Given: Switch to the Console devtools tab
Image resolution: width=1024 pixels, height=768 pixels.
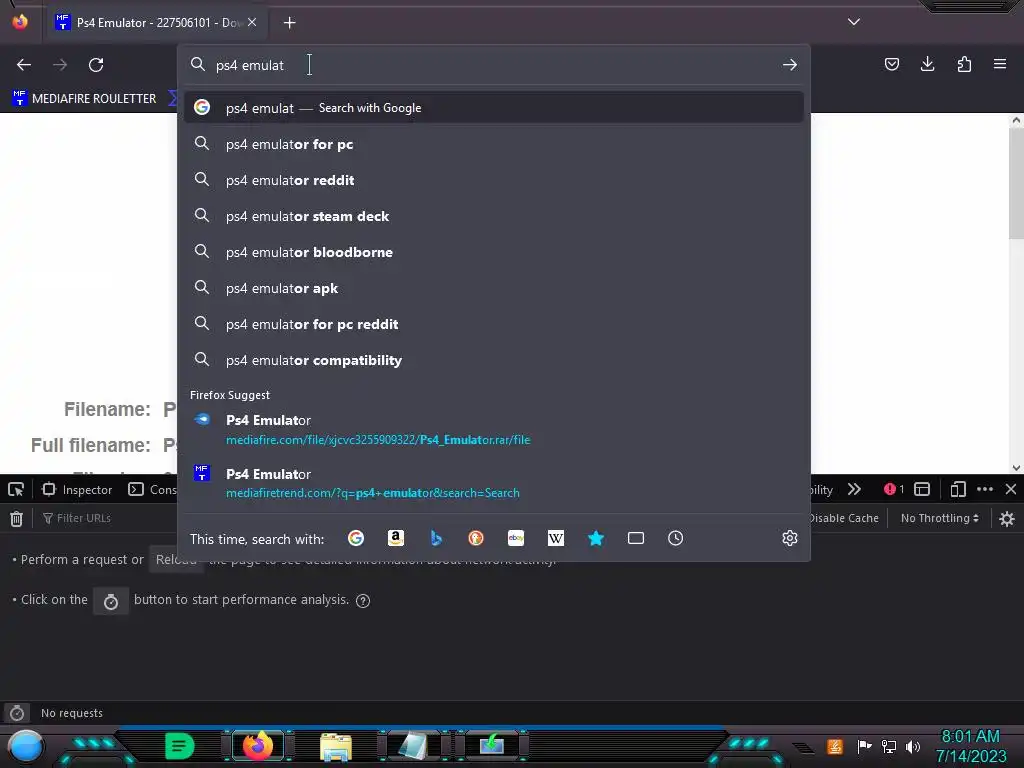Looking at the screenshot, I should point(152,489).
